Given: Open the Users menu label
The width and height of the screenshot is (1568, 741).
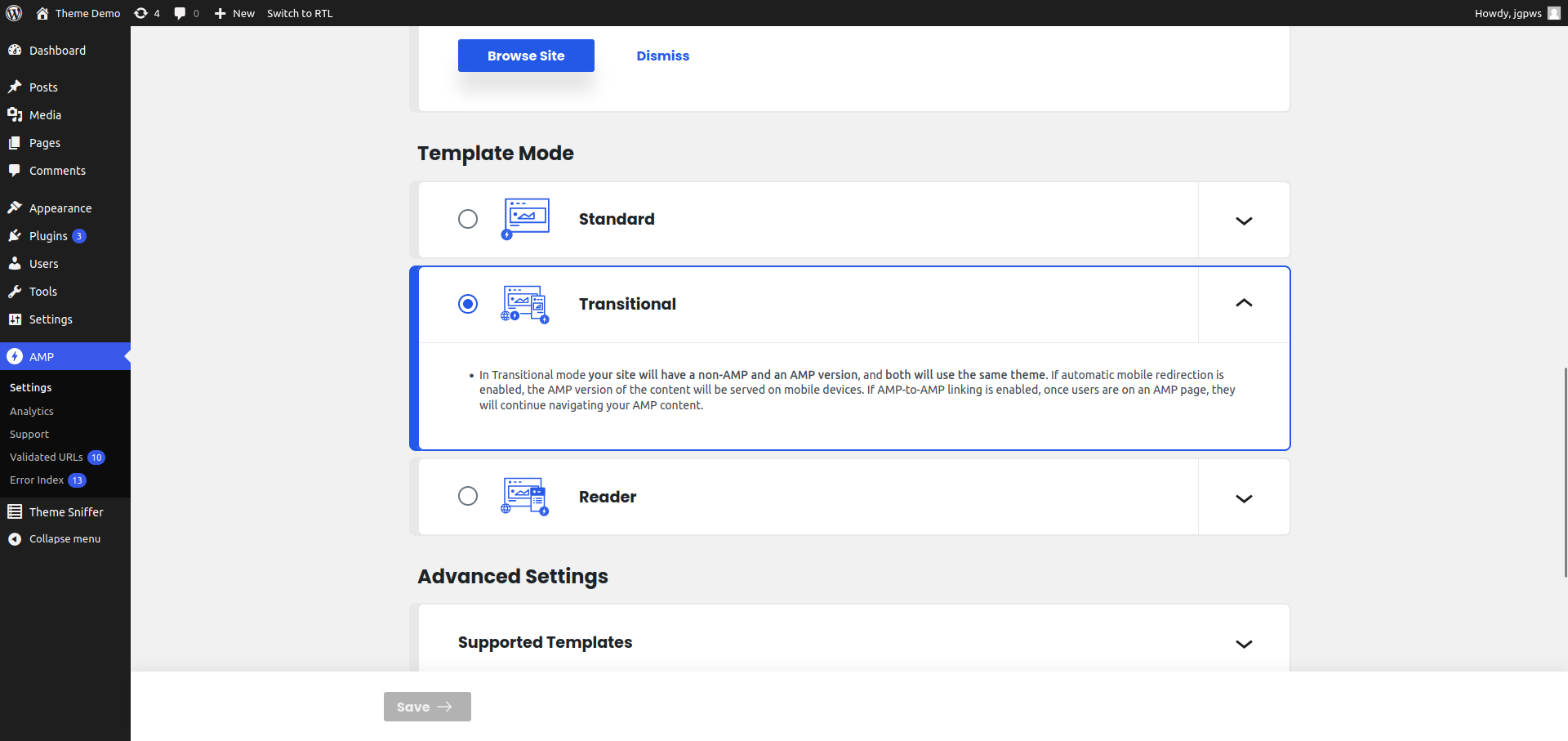Looking at the screenshot, I should pos(44,264).
